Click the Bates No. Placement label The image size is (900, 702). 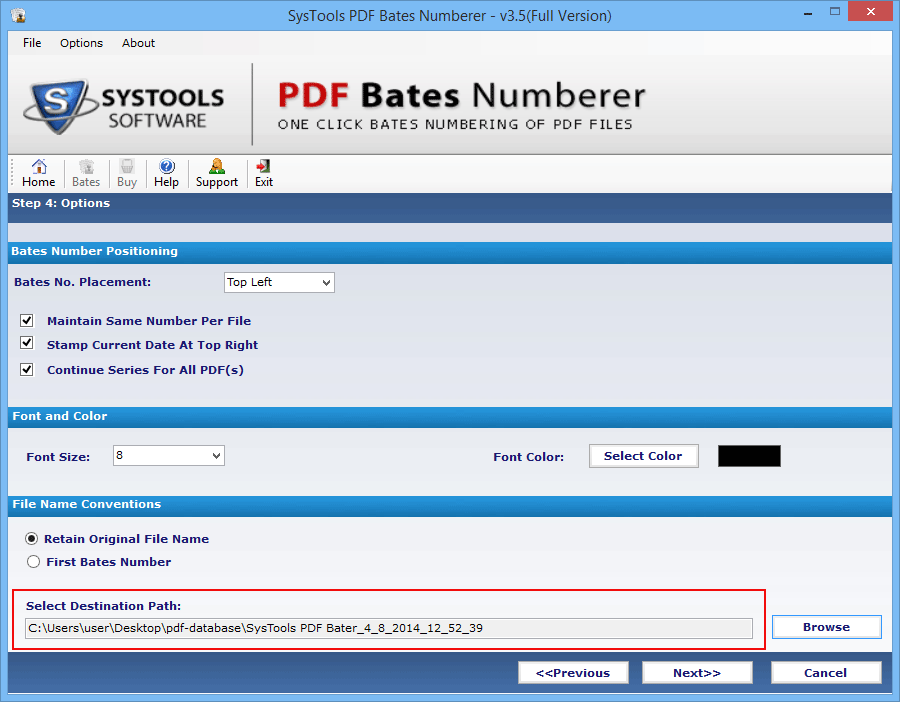[x=83, y=282]
